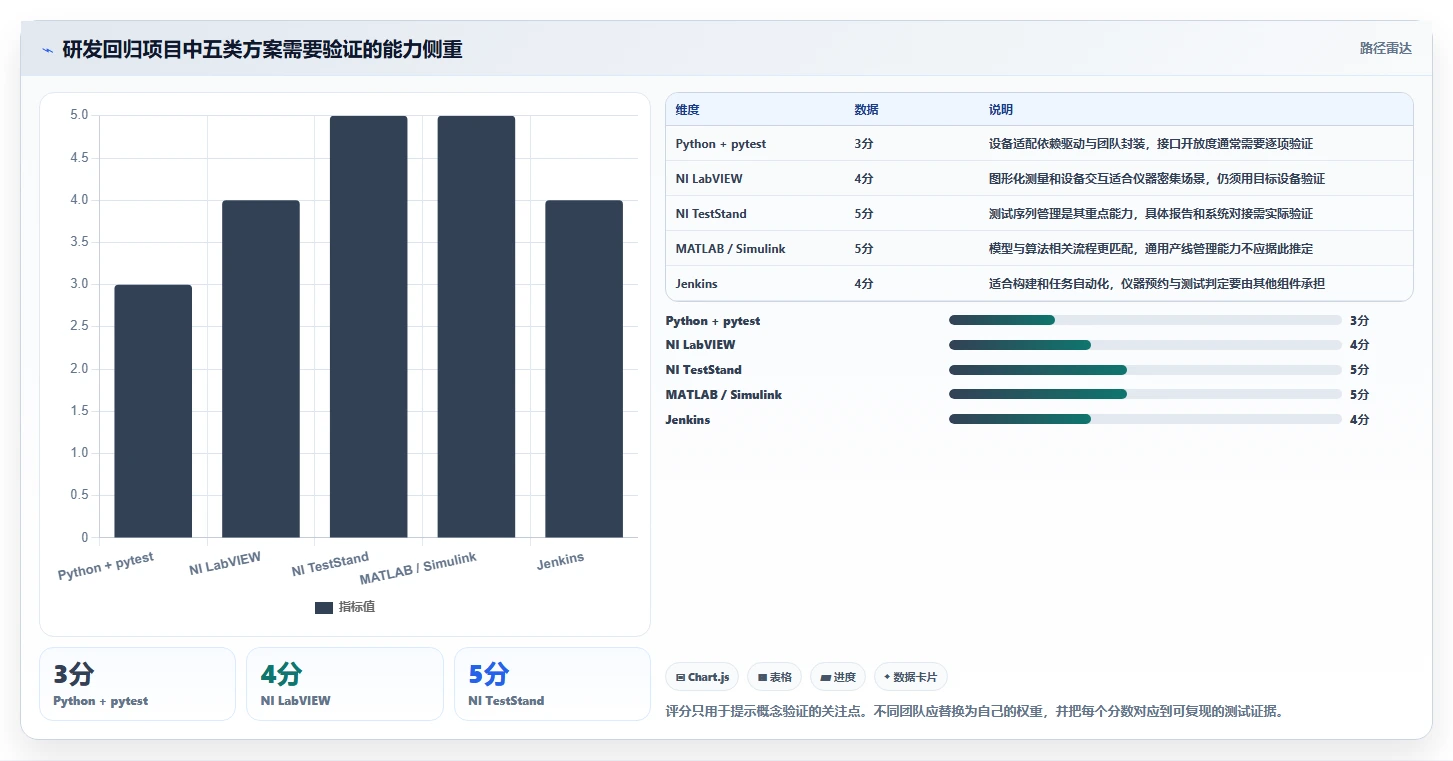Click the 进度 tag chip
The width and height of the screenshot is (1453, 761).
pyautogui.click(x=838, y=677)
